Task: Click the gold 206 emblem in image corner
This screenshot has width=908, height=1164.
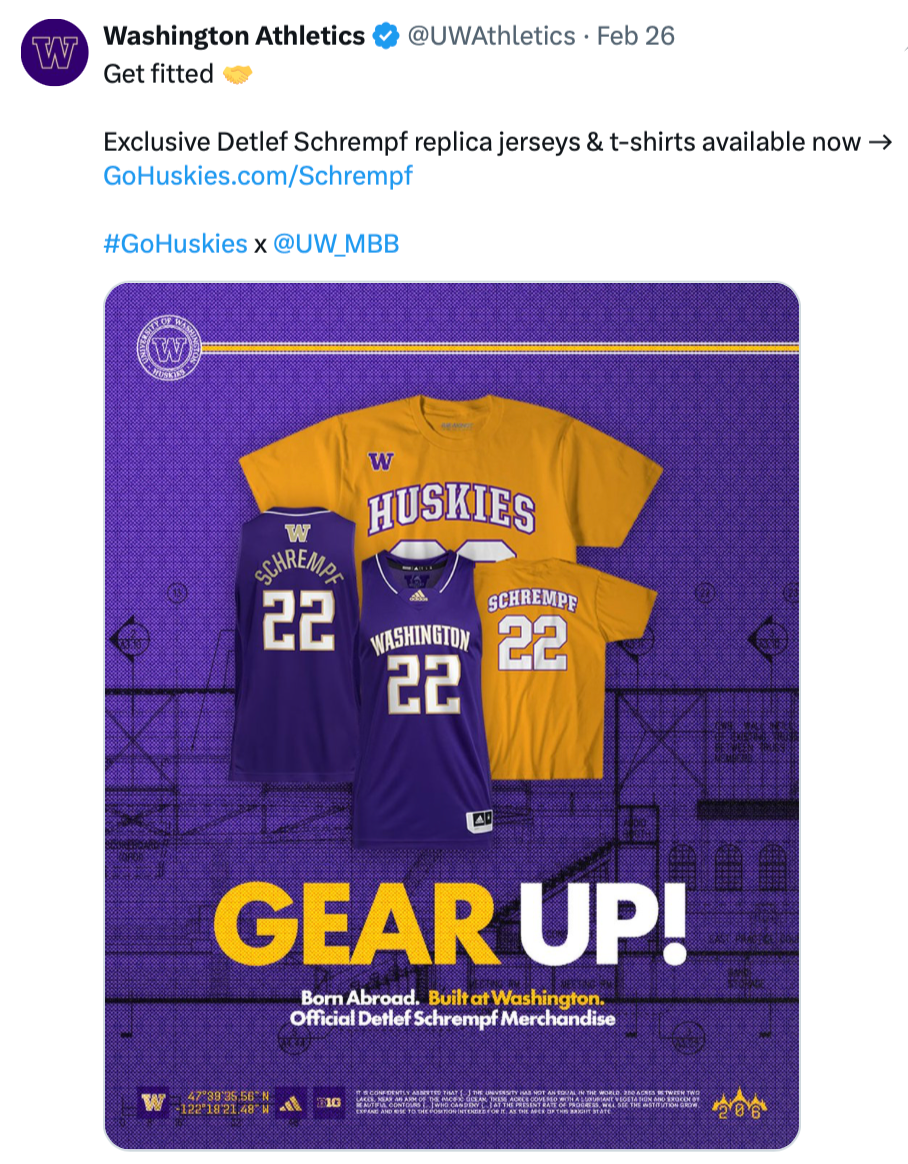Action: tap(740, 1103)
